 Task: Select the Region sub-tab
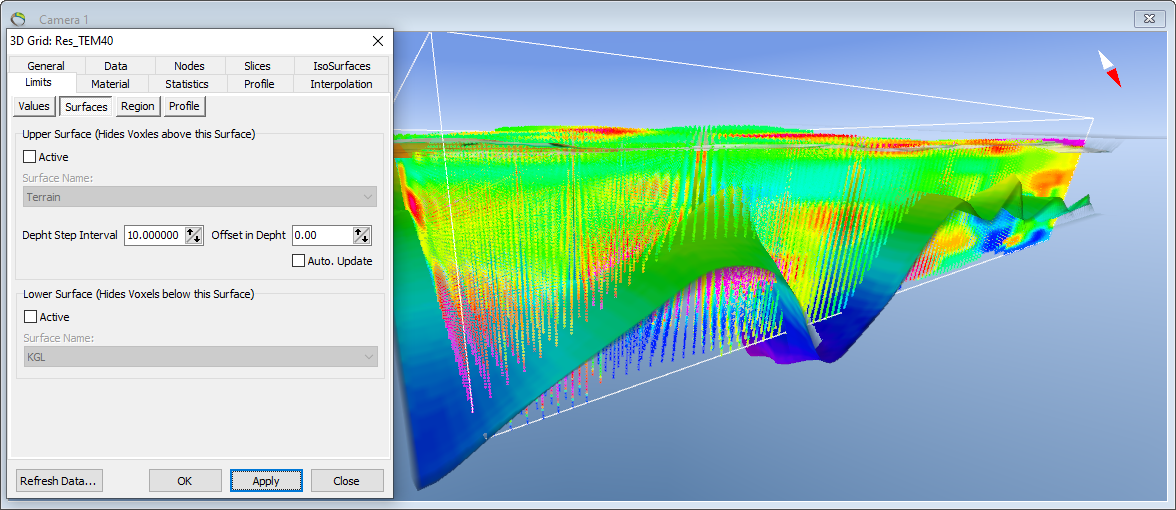[138, 106]
